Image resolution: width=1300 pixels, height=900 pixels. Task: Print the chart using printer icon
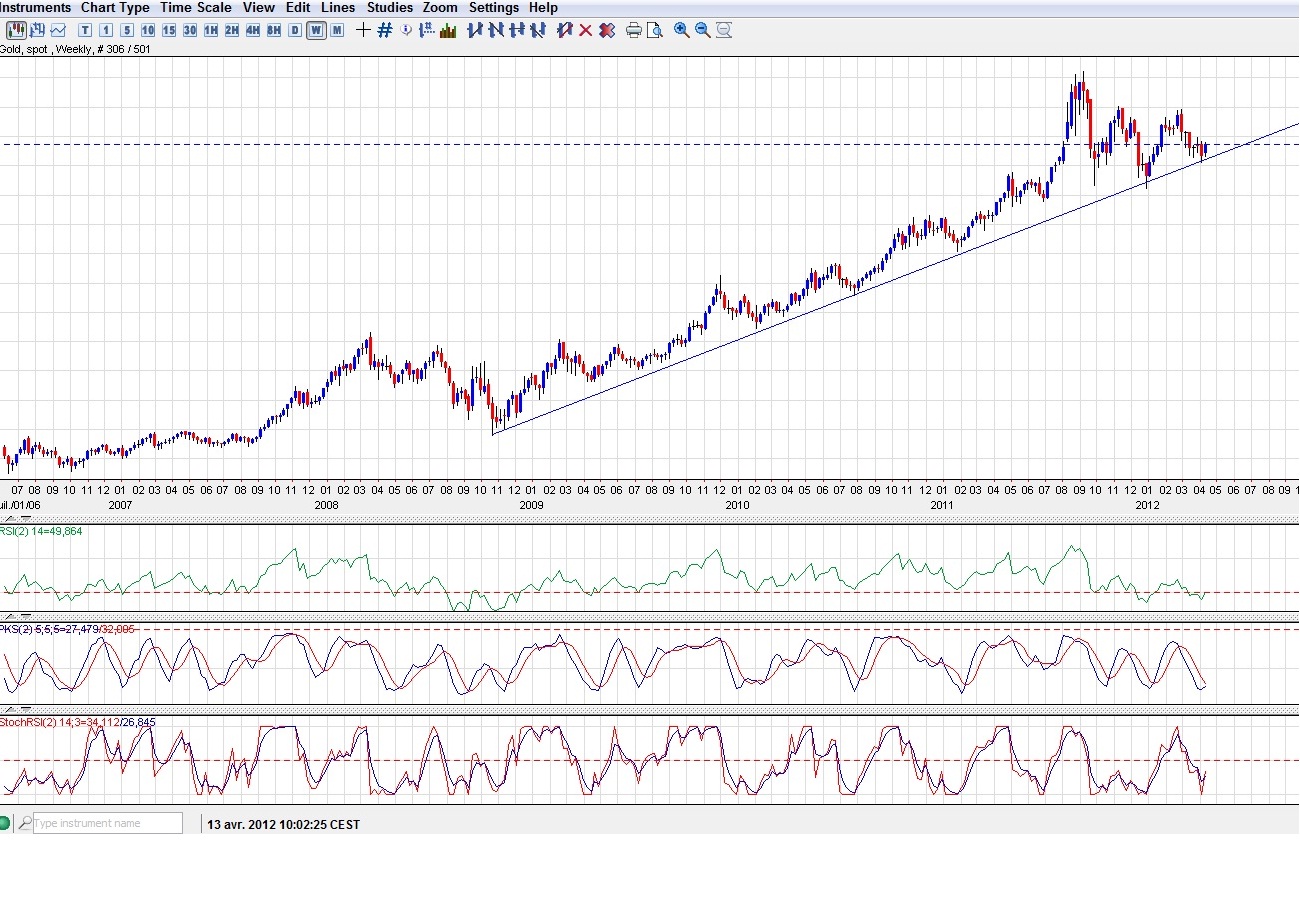tap(633, 30)
